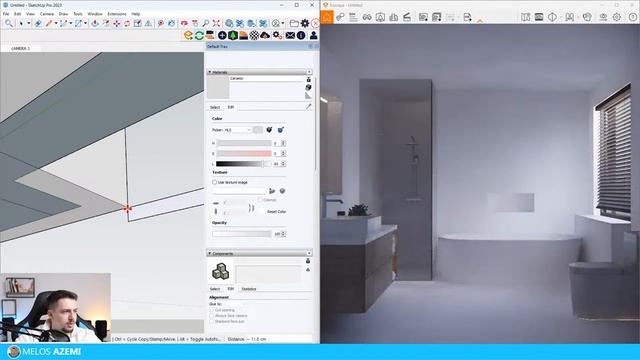Screen dimensions: 640x360
Task: Click the checkered sphere material icon
Action: (x=254, y=36)
